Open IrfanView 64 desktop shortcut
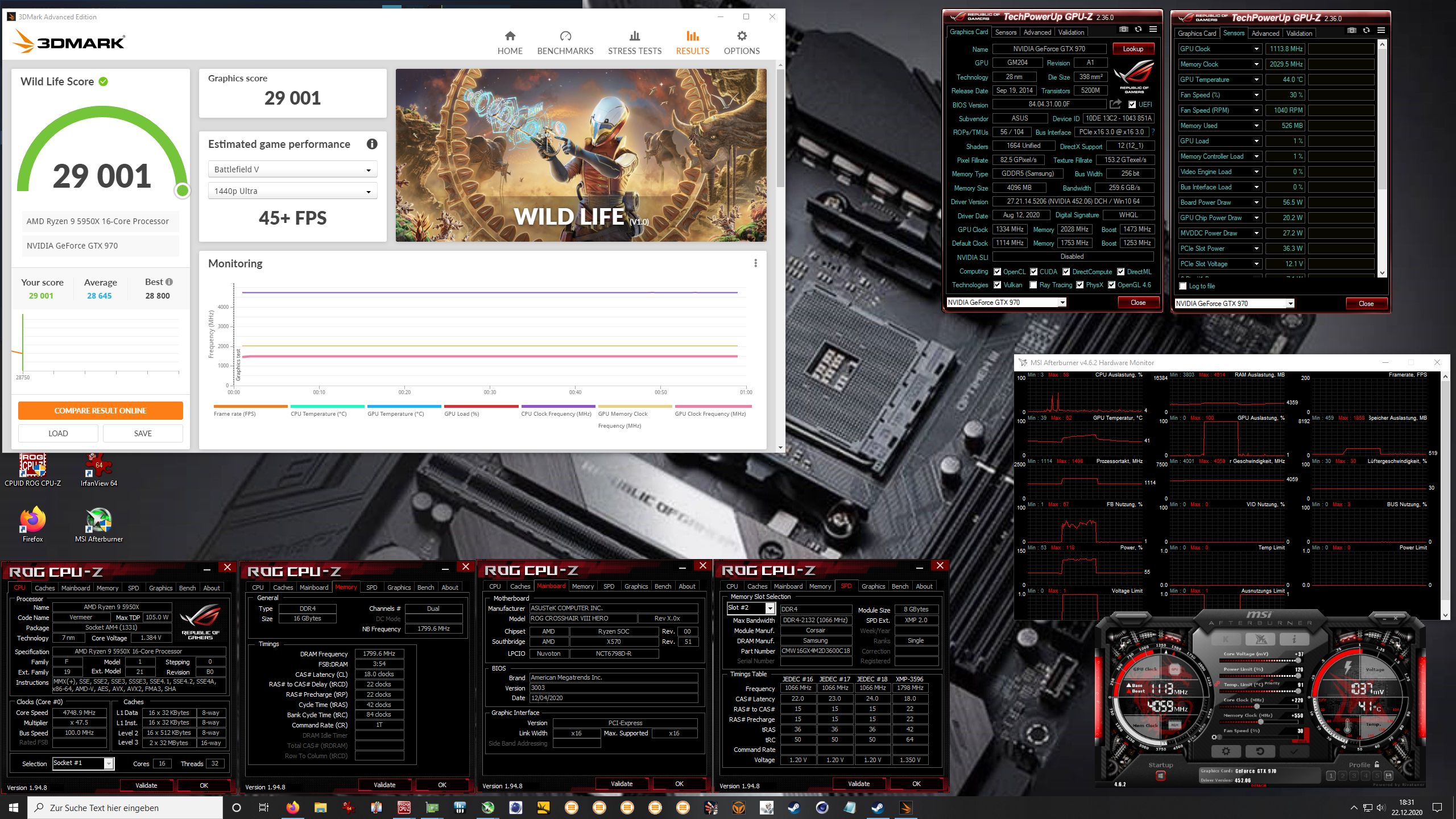Screen dimensions: 1456x819 (99, 470)
